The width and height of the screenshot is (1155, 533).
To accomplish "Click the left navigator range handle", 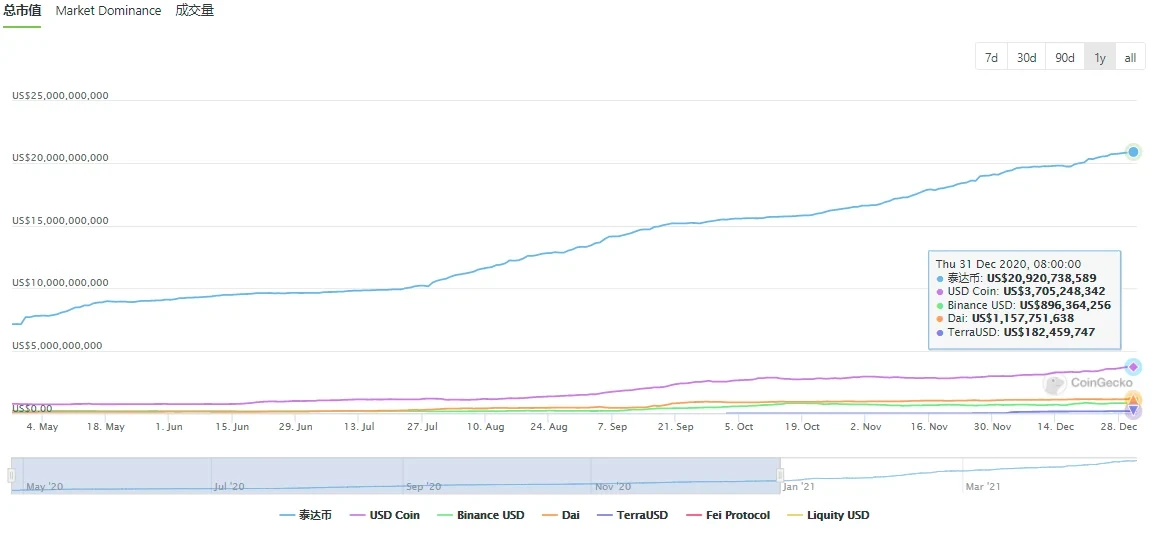I will coord(11,475).
